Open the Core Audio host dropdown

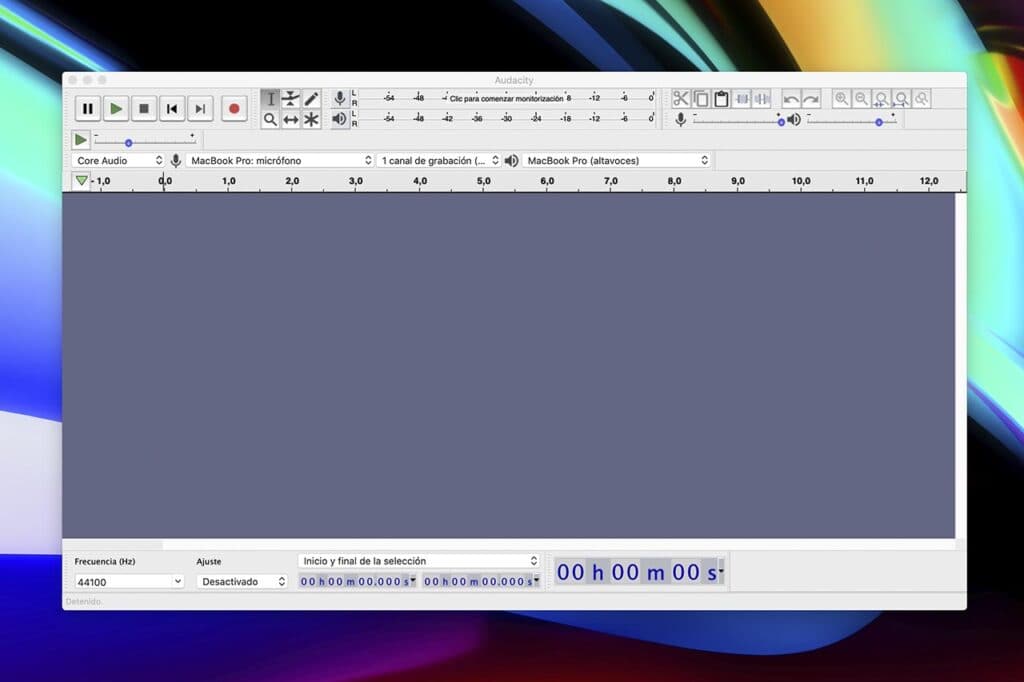coord(118,161)
